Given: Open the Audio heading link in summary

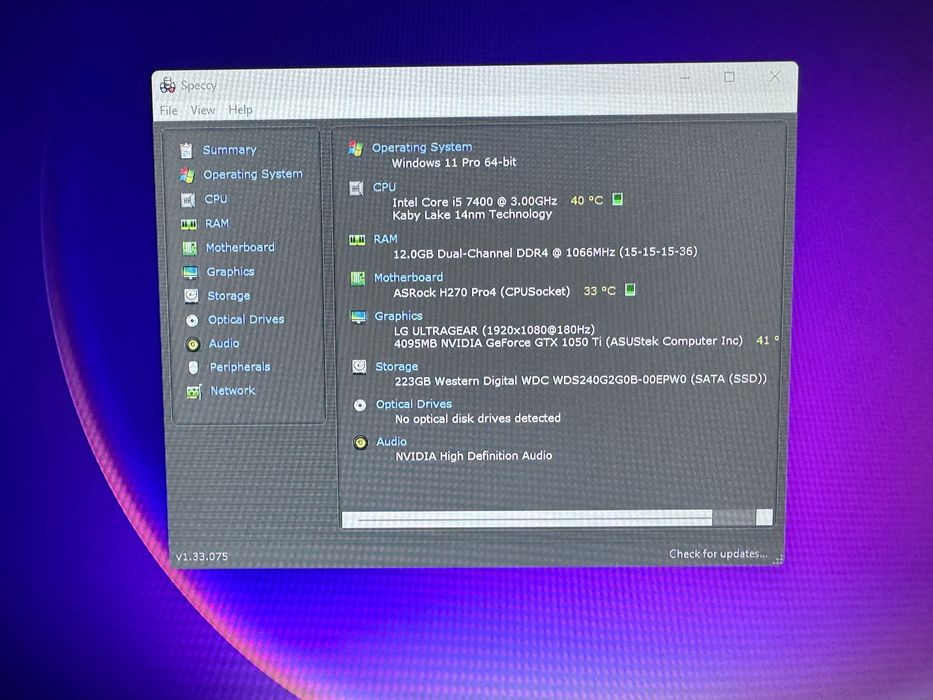Looking at the screenshot, I should point(392,442).
